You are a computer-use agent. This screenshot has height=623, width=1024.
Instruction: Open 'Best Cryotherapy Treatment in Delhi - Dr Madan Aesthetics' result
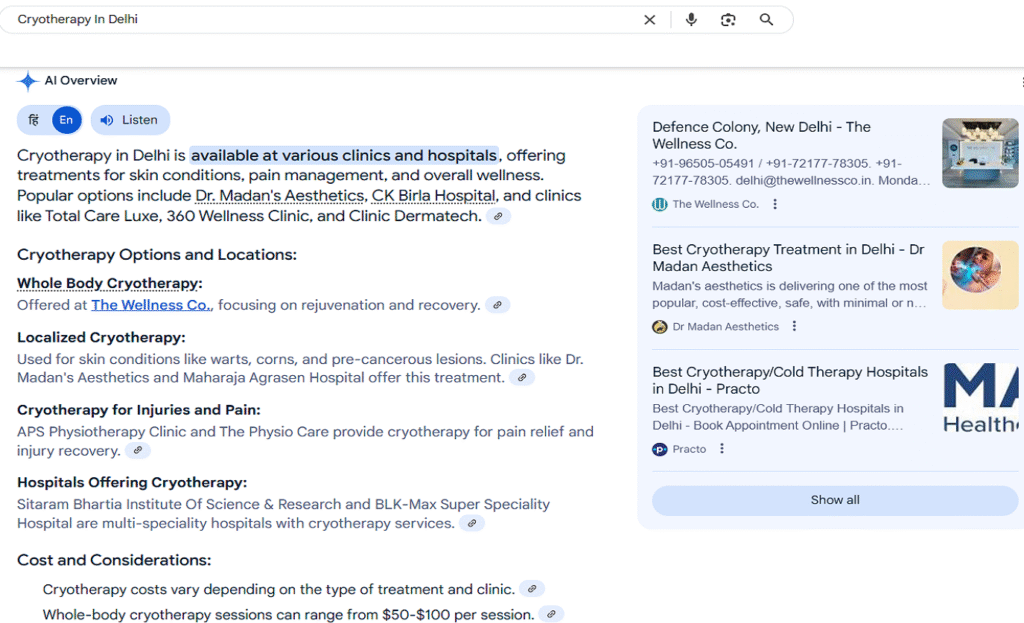(x=788, y=258)
